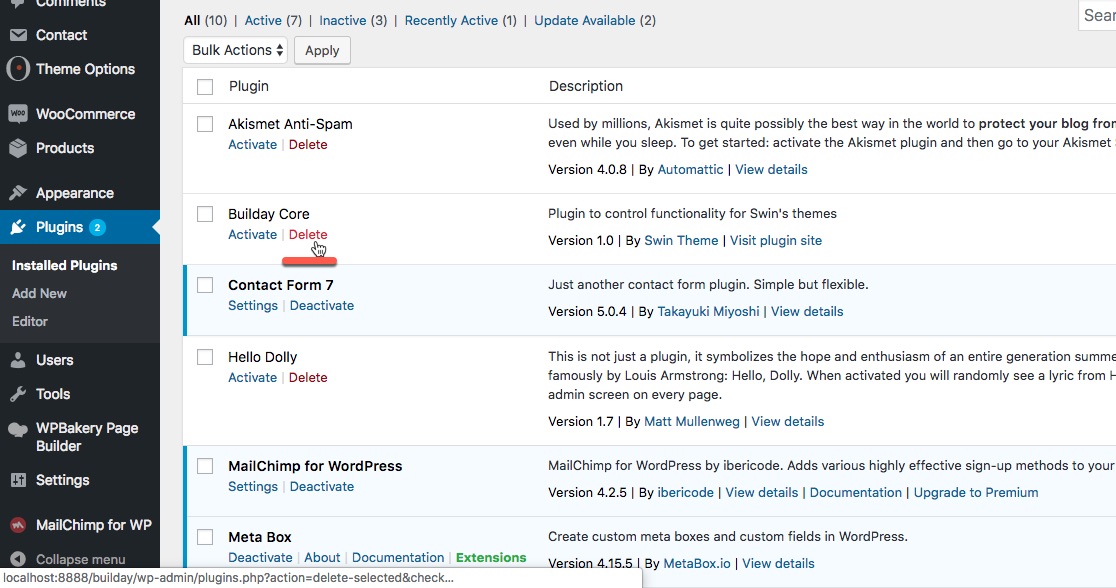The height and width of the screenshot is (588, 1116).
Task: Open Meta Box About link
Action: (x=322, y=557)
